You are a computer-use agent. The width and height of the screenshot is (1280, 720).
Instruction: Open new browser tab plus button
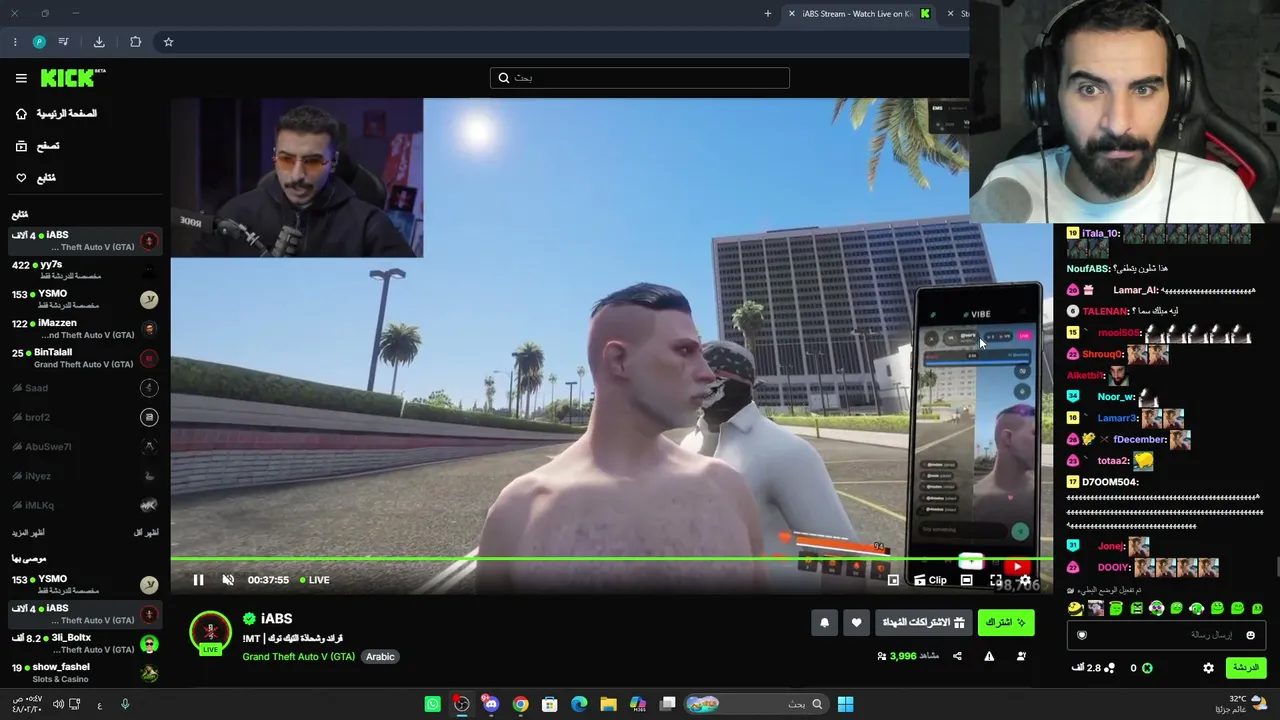coord(768,14)
